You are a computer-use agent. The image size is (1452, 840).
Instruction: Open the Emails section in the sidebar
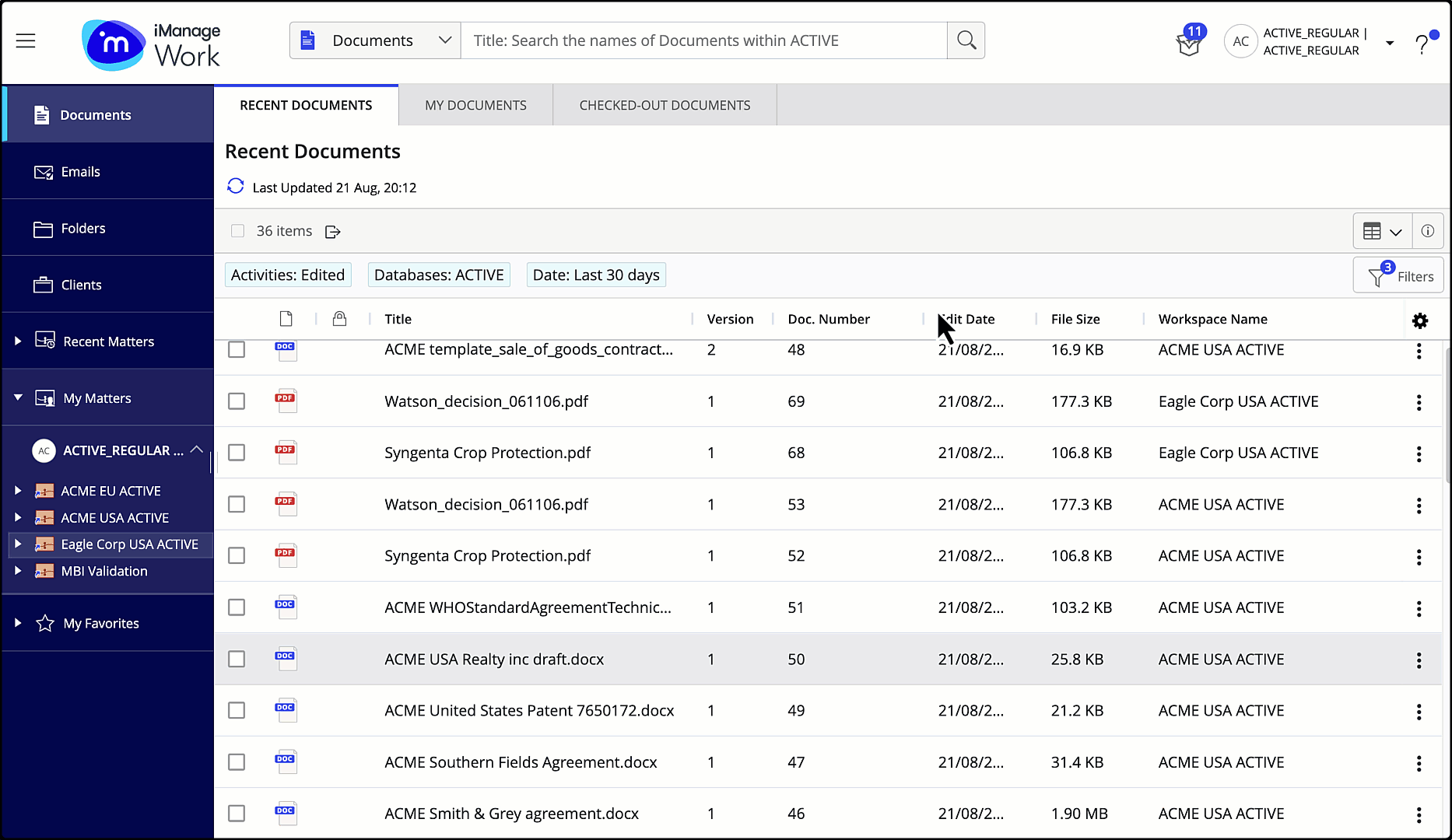(x=81, y=171)
